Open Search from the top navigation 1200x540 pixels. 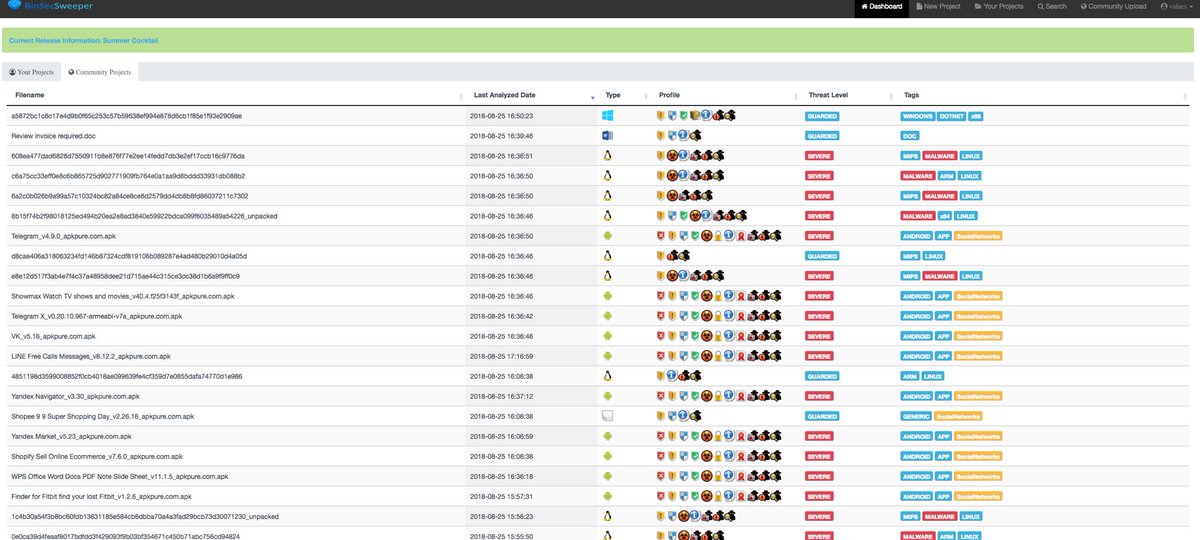pos(1051,6)
